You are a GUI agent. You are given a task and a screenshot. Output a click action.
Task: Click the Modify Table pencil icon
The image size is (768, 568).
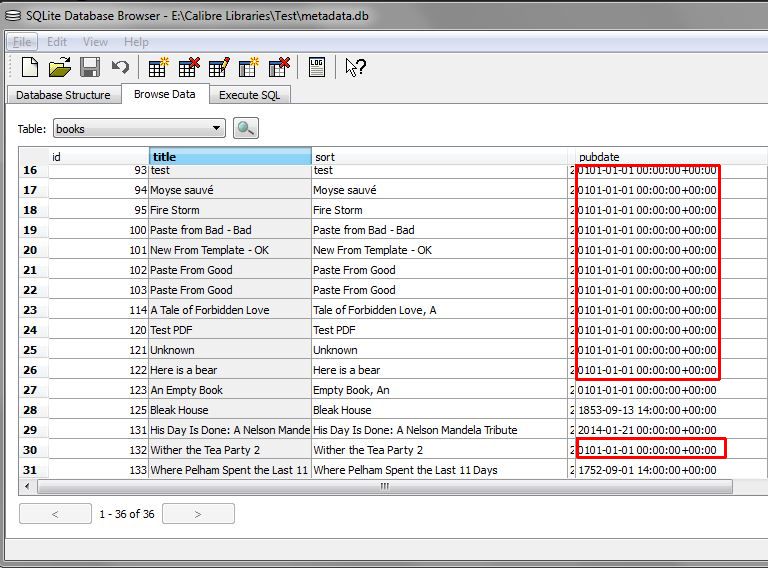pos(218,67)
